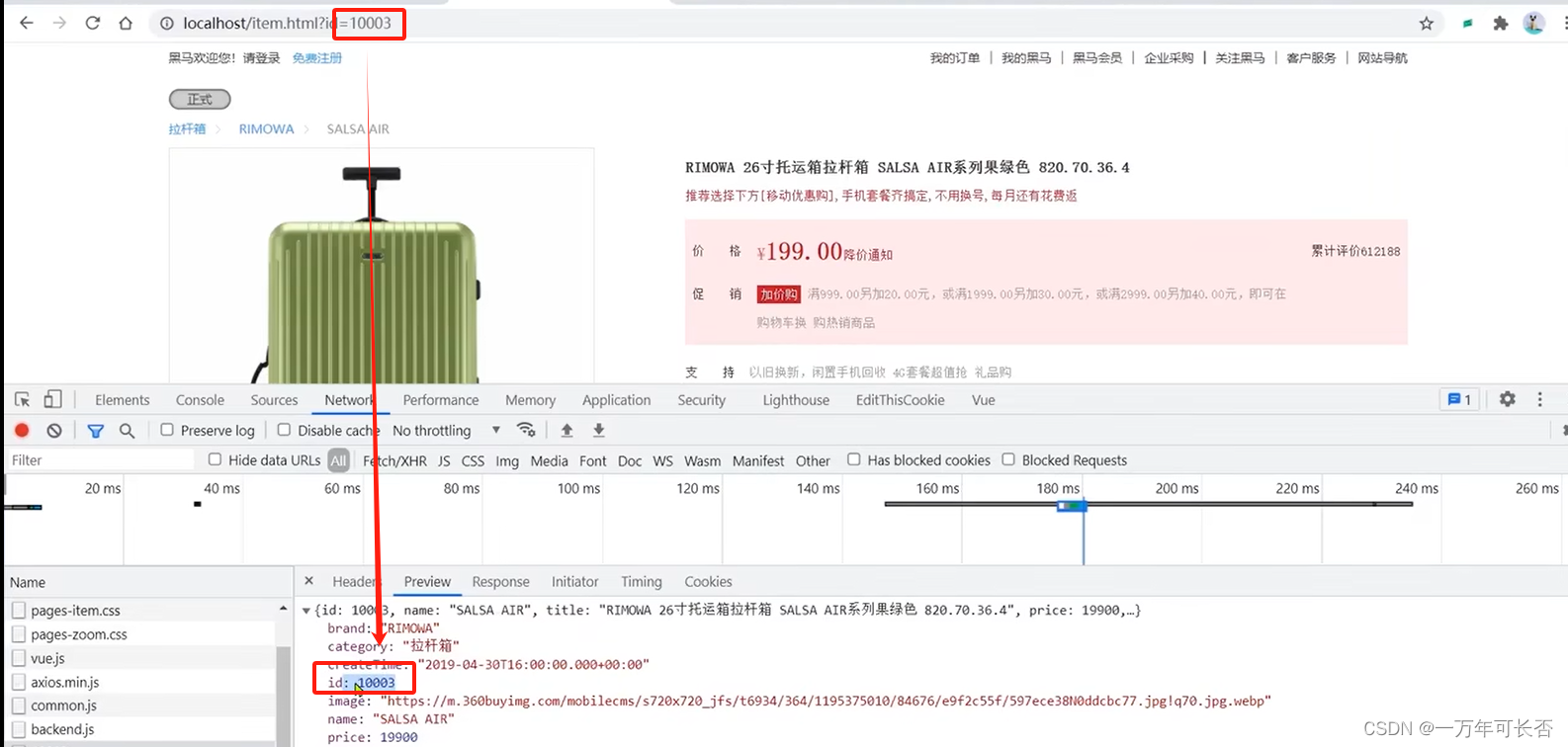1568x747 pixels.
Task: Open network search magnifier icon
Action: click(x=127, y=431)
